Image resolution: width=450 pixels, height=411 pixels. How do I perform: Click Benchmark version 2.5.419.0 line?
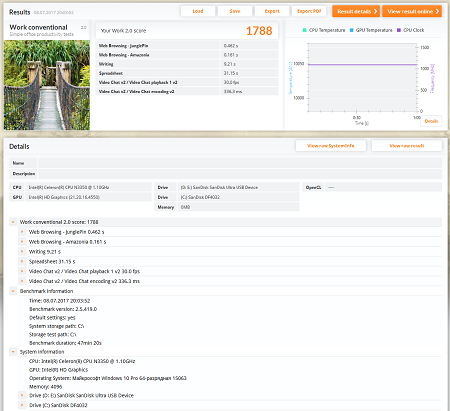pyautogui.click(x=63, y=309)
